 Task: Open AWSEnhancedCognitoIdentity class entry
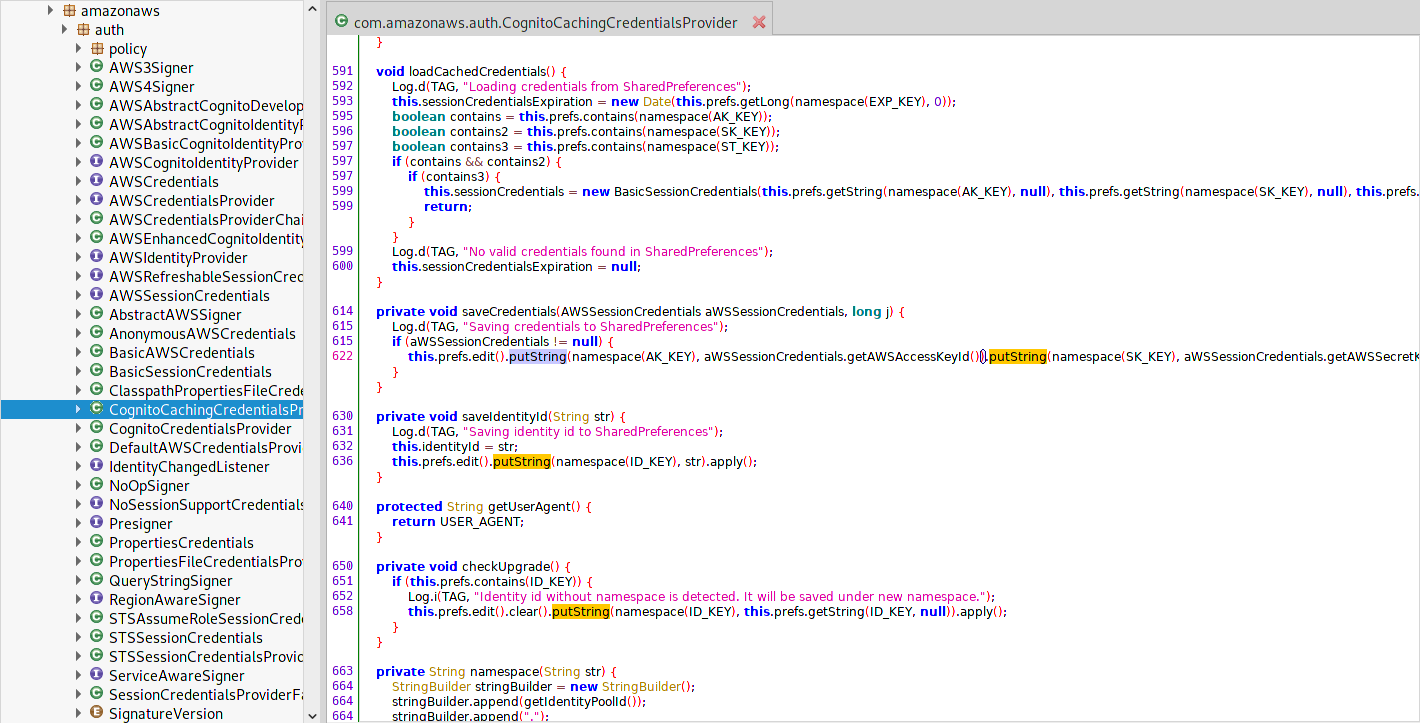click(x=206, y=239)
